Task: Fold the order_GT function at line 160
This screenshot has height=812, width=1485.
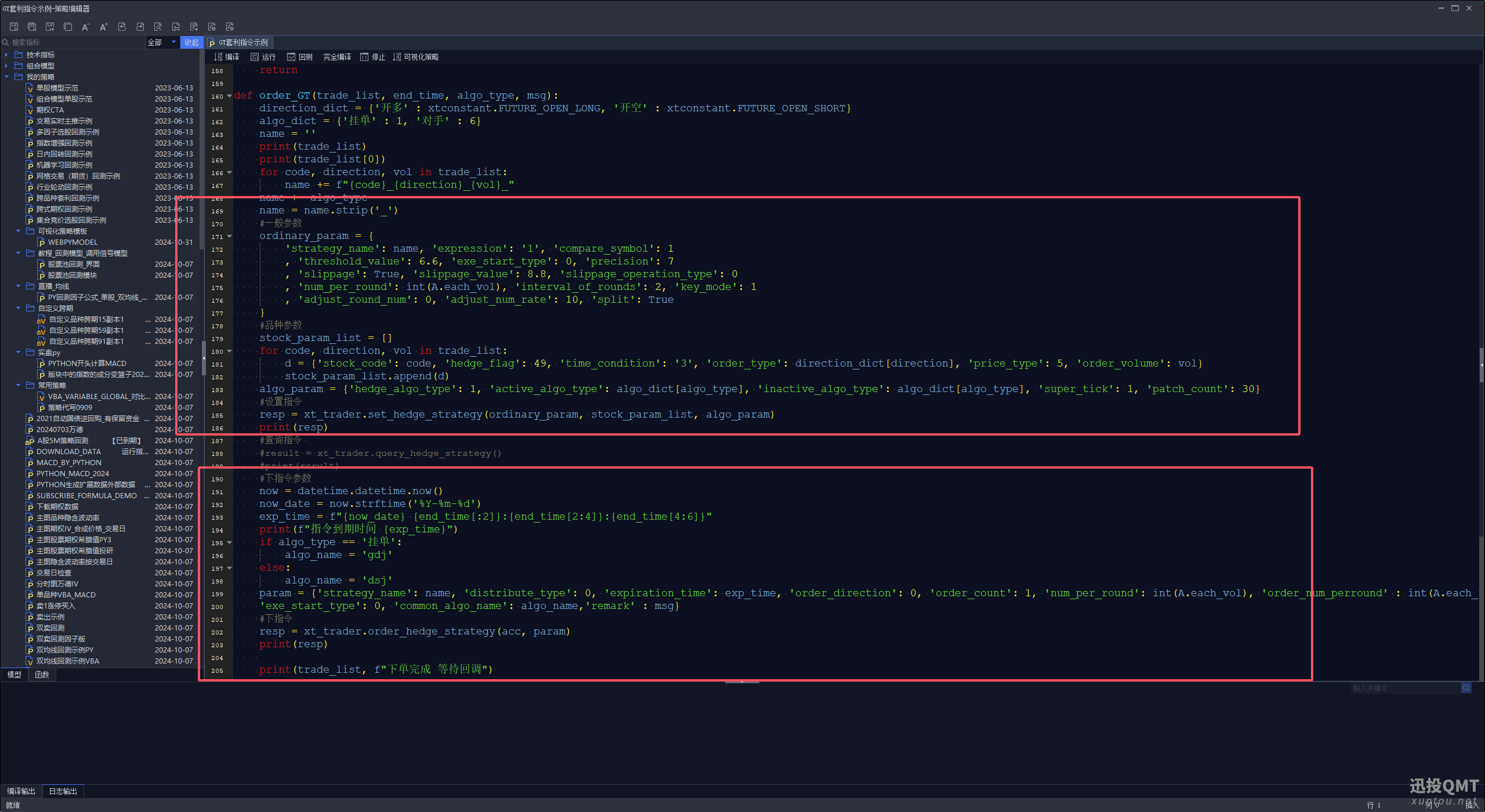Action: [229, 96]
